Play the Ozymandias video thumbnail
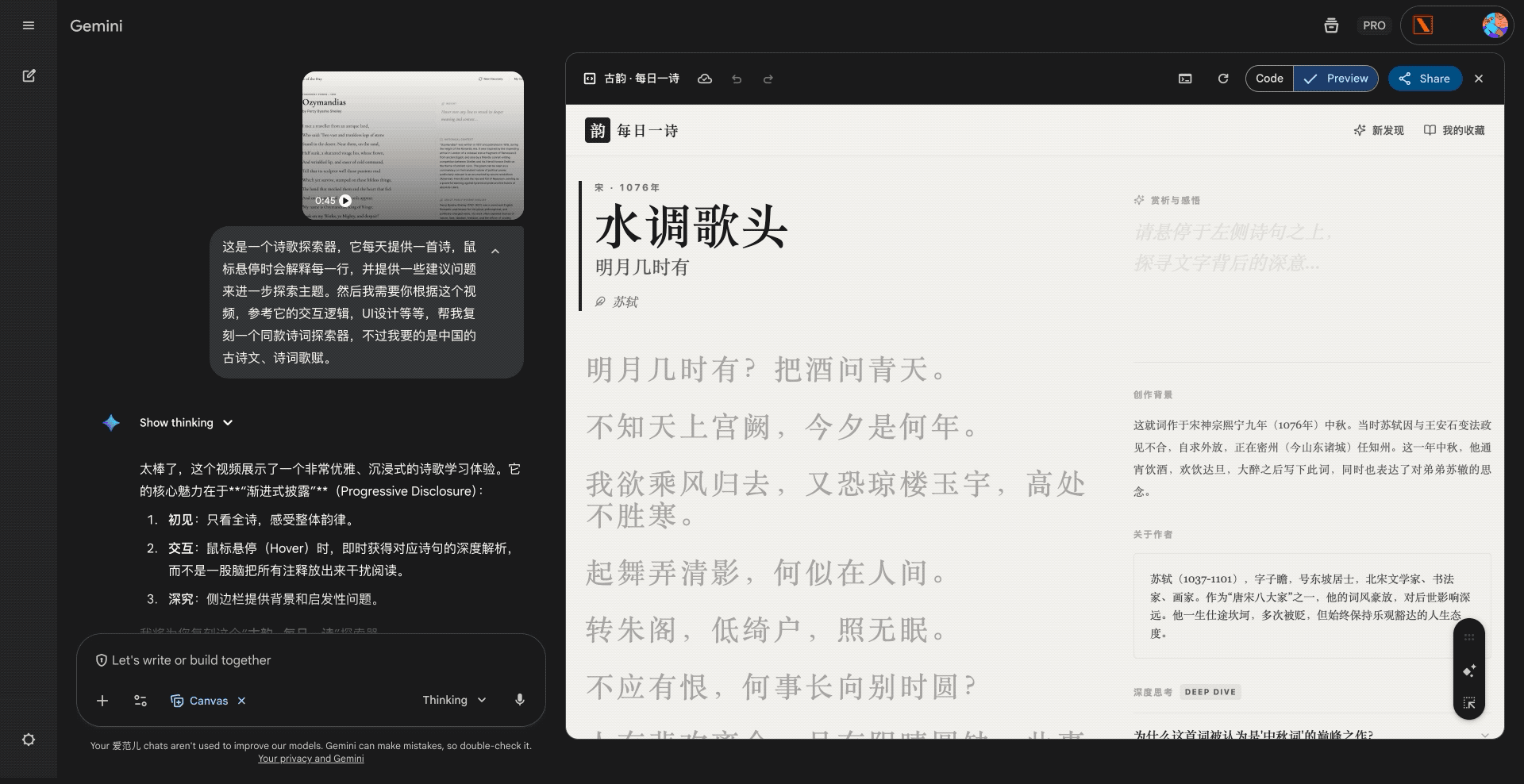The height and width of the screenshot is (784, 1524). click(344, 200)
